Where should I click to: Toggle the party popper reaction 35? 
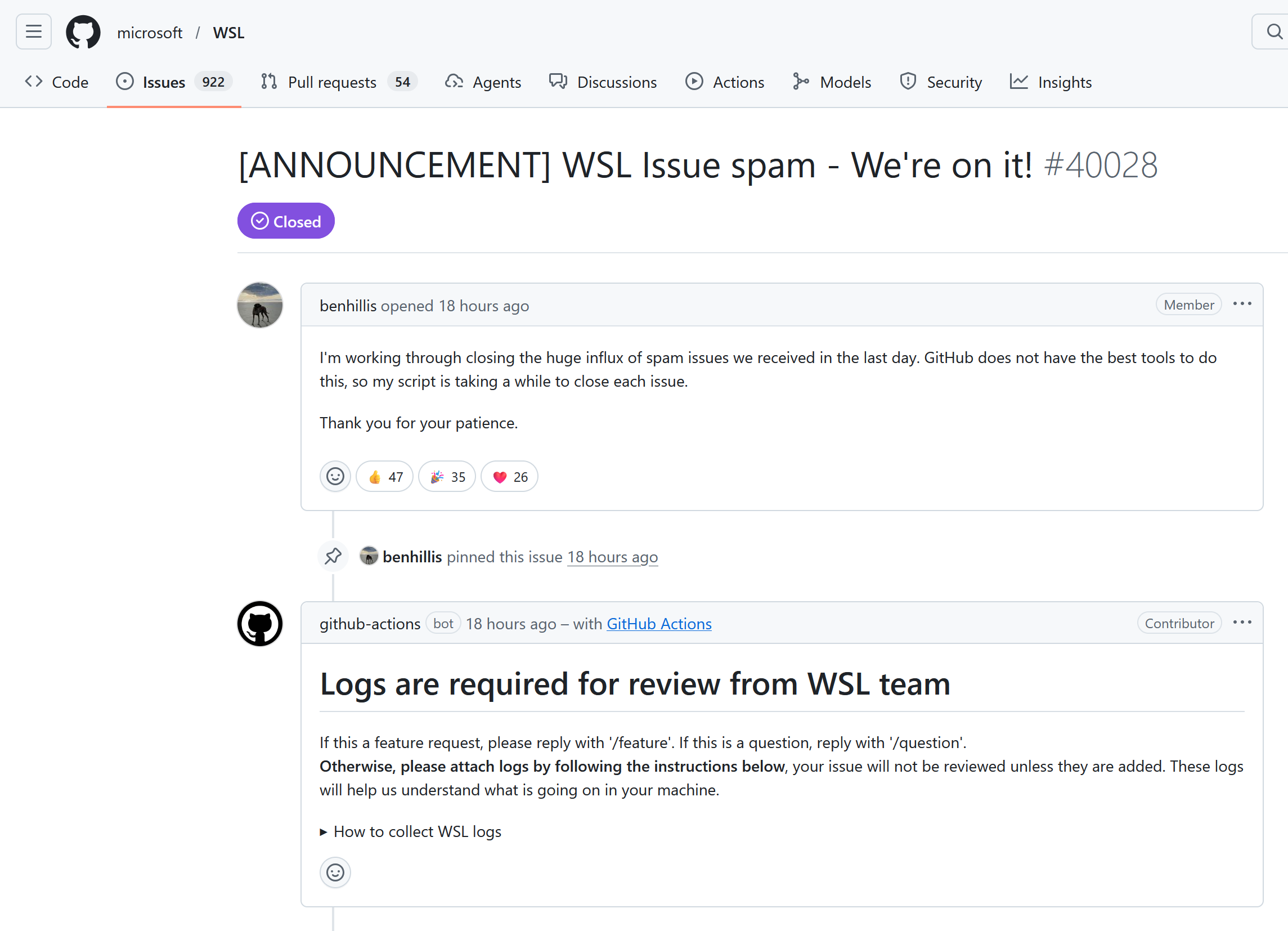[447, 477]
